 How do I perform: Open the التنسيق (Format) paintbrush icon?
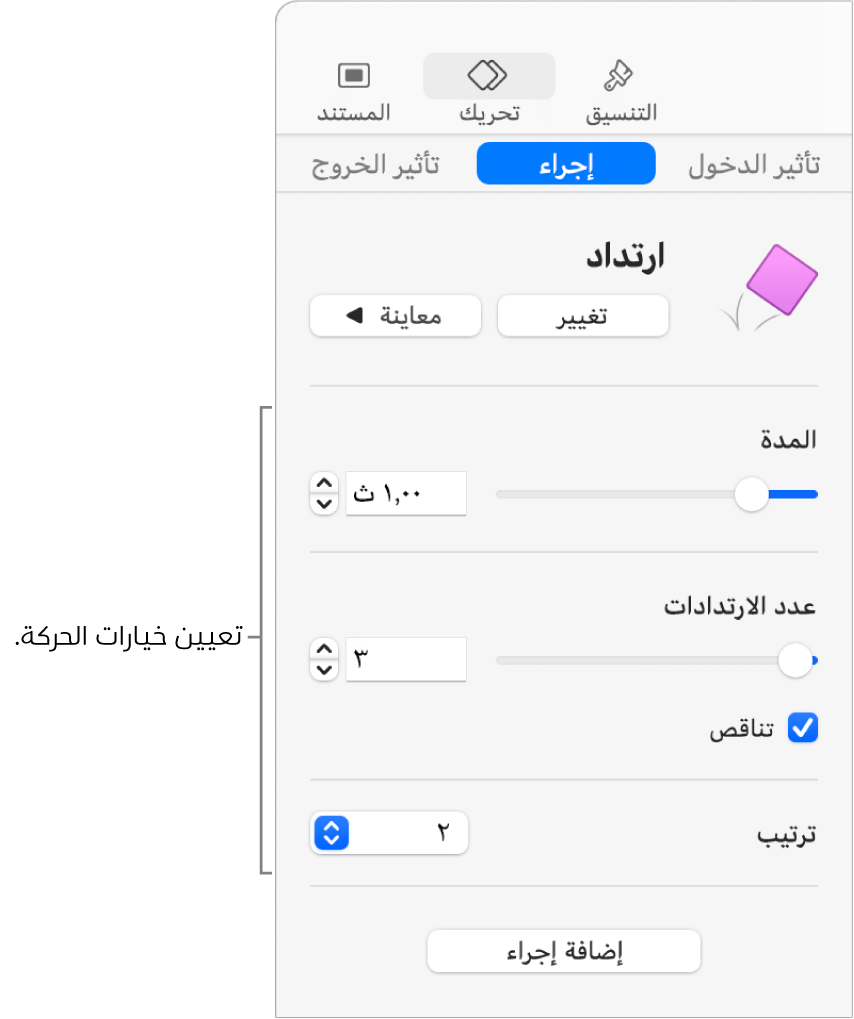620,76
